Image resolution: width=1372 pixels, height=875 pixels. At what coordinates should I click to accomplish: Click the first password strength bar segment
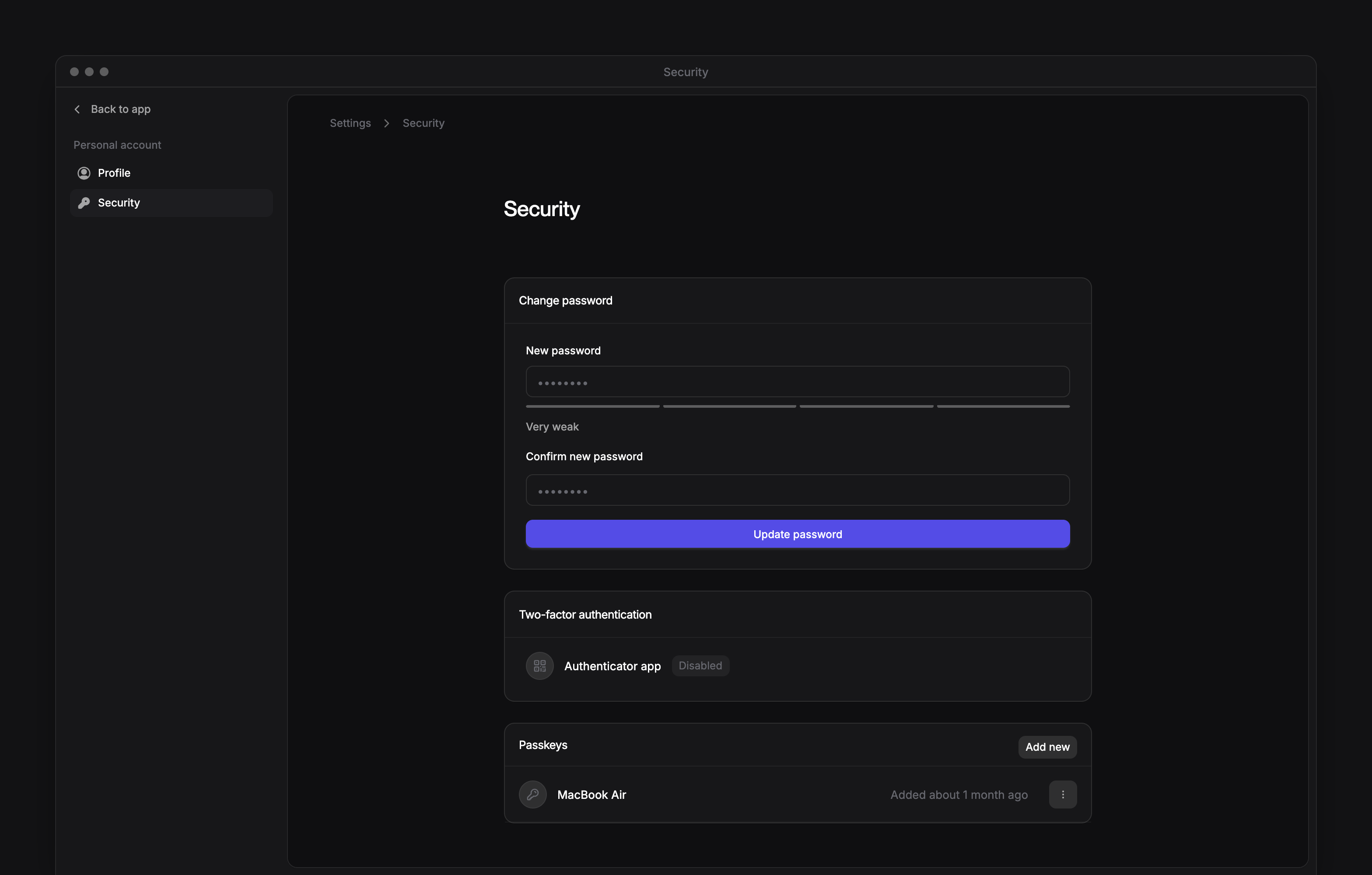tap(592, 406)
